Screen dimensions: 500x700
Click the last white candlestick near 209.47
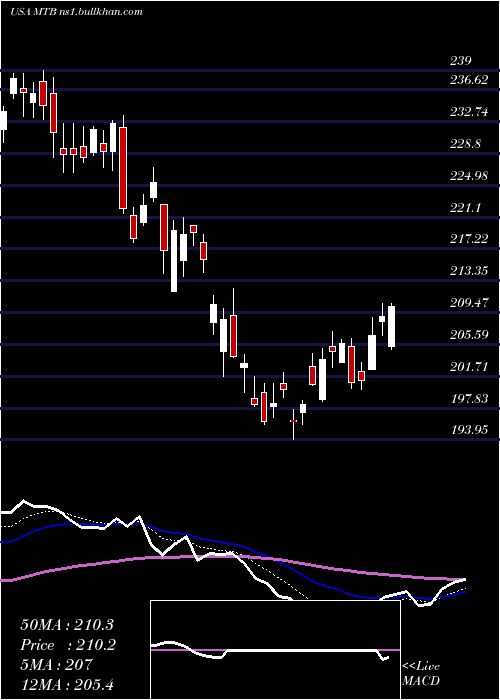[392, 326]
